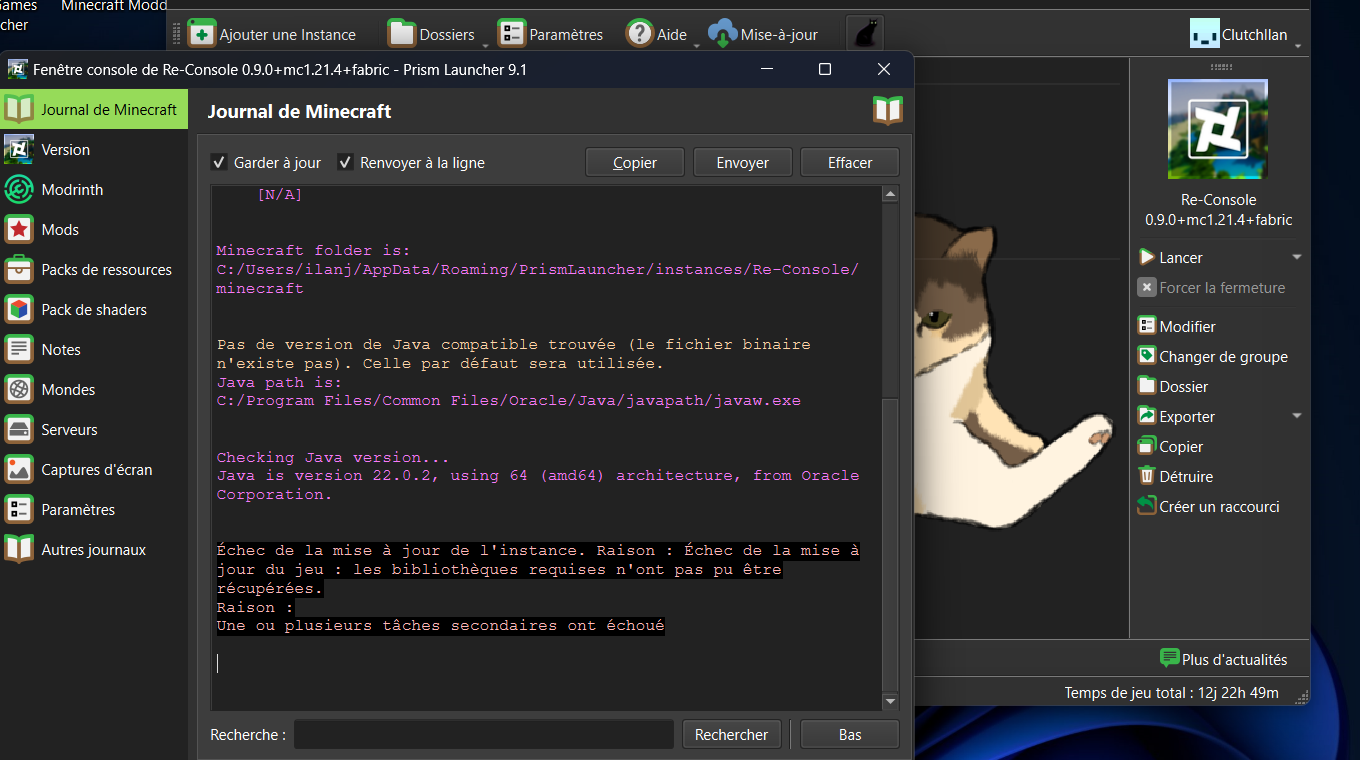This screenshot has height=760, width=1360.
Task: Click the Aide question mark icon
Action: click(x=640, y=34)
